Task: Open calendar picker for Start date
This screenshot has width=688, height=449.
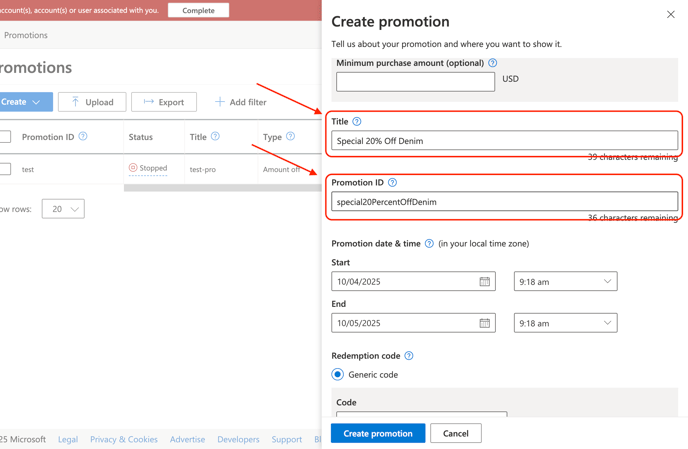Action: point(484,282)
